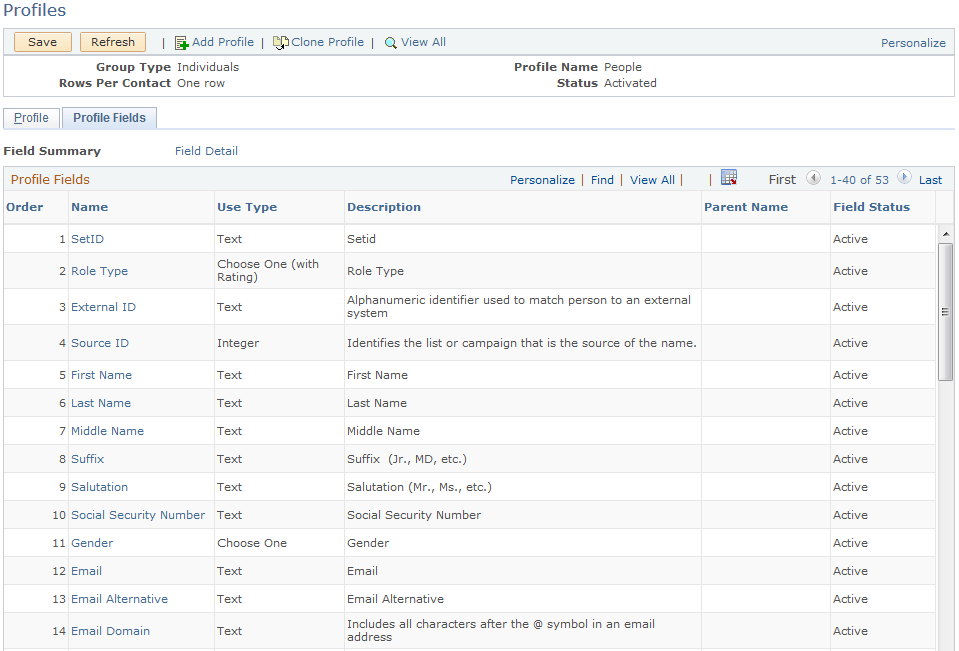Click the 'One row' value
959x651 pixels.
[201, 83]
